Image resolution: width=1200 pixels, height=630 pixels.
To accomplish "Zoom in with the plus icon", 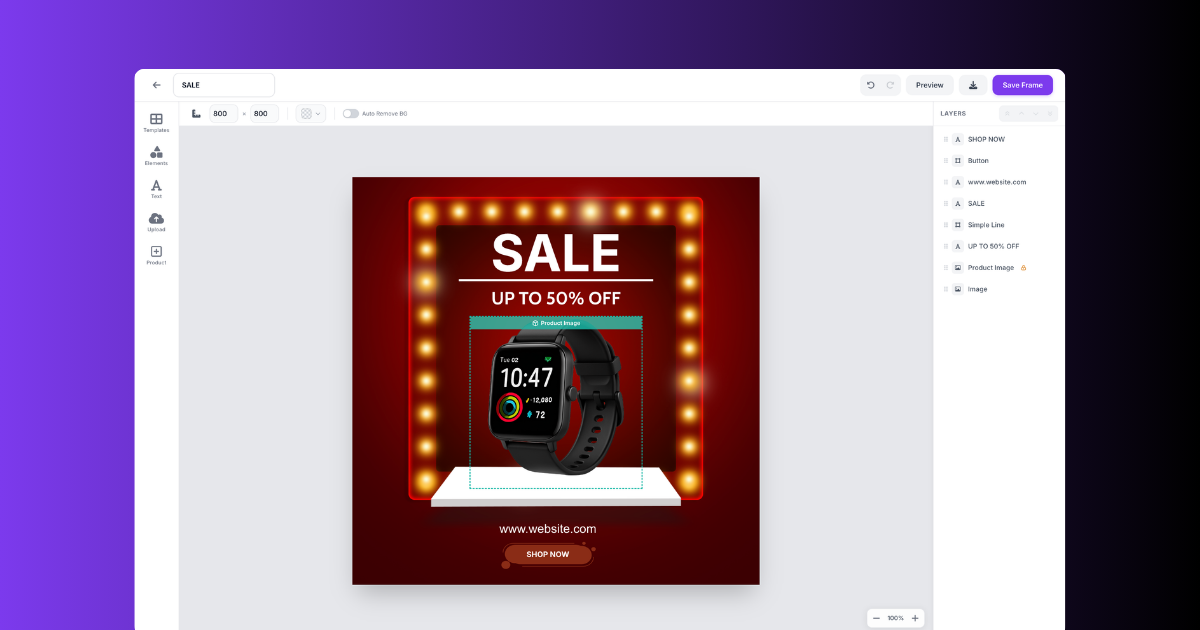I will click(915, 618).
